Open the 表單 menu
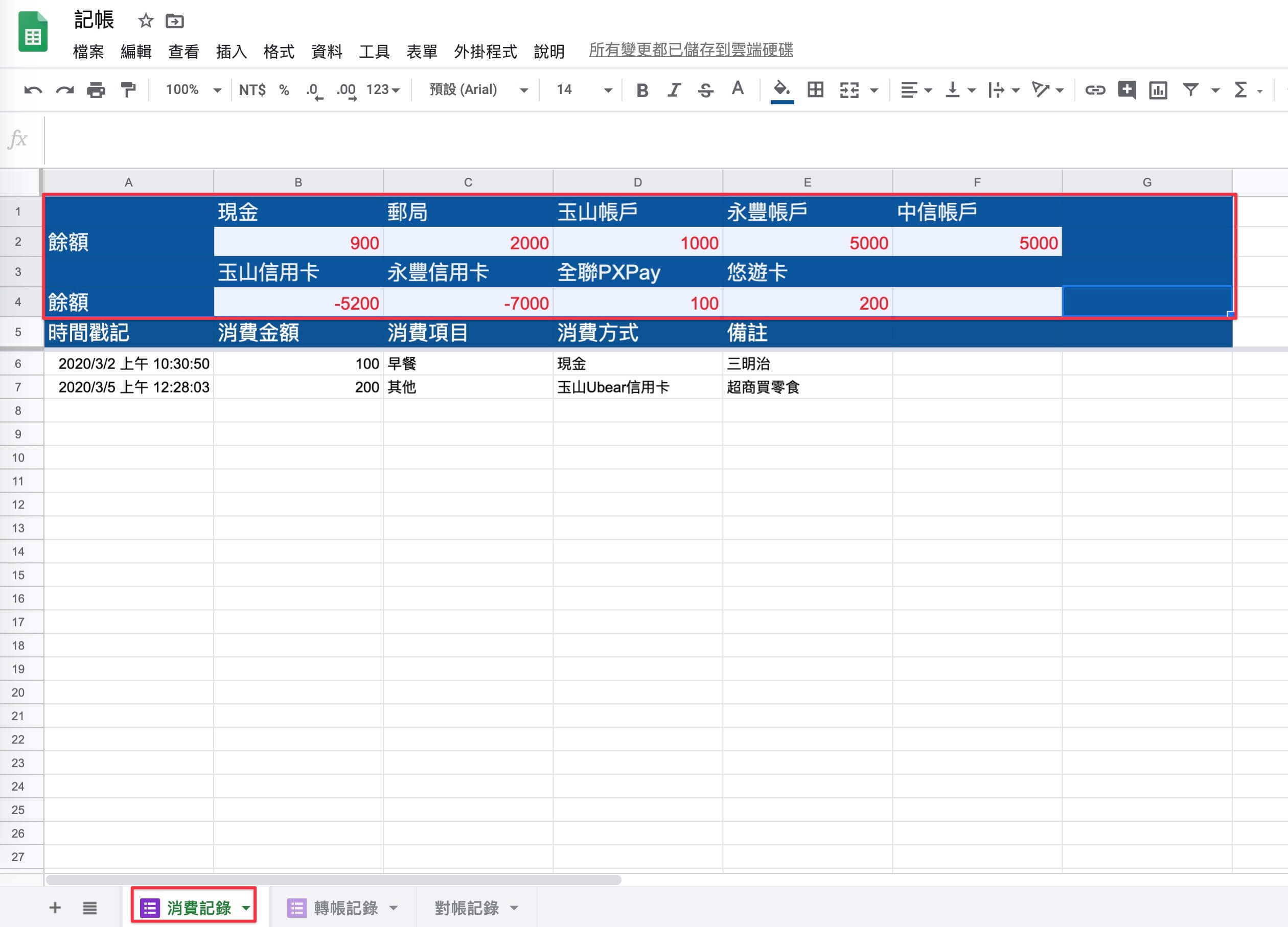 [422, 52]
